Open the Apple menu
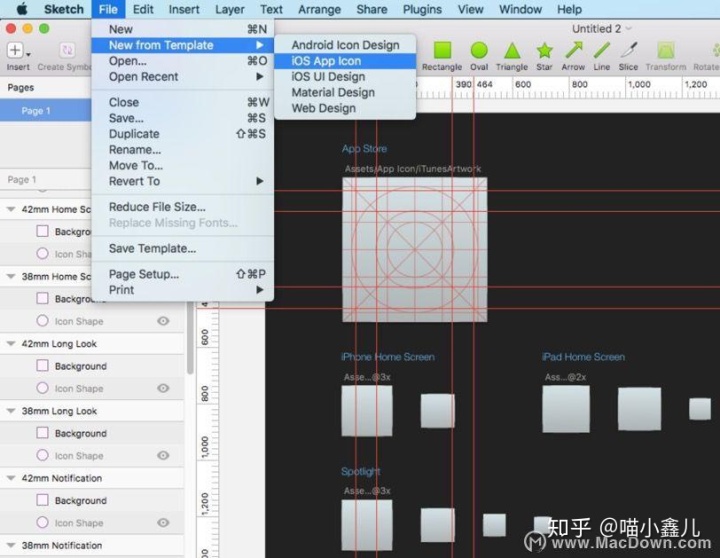Screen dimensions: 720x558 [x=22, y=9]
